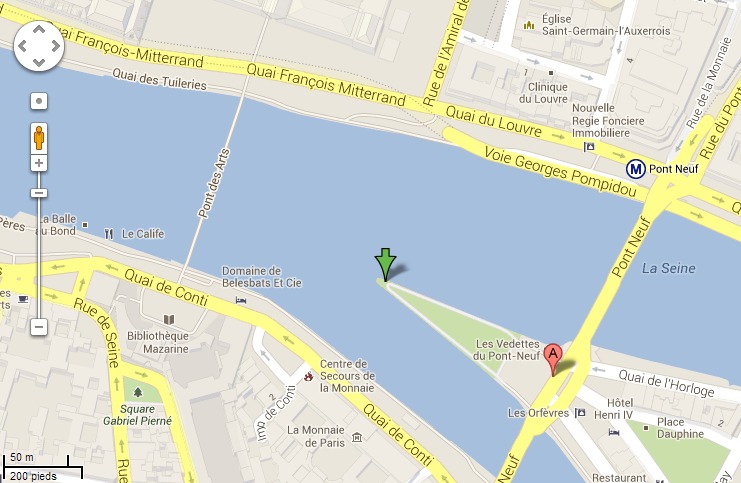
Task: Click the orange Street View pegman
Action: pos(39,138)
